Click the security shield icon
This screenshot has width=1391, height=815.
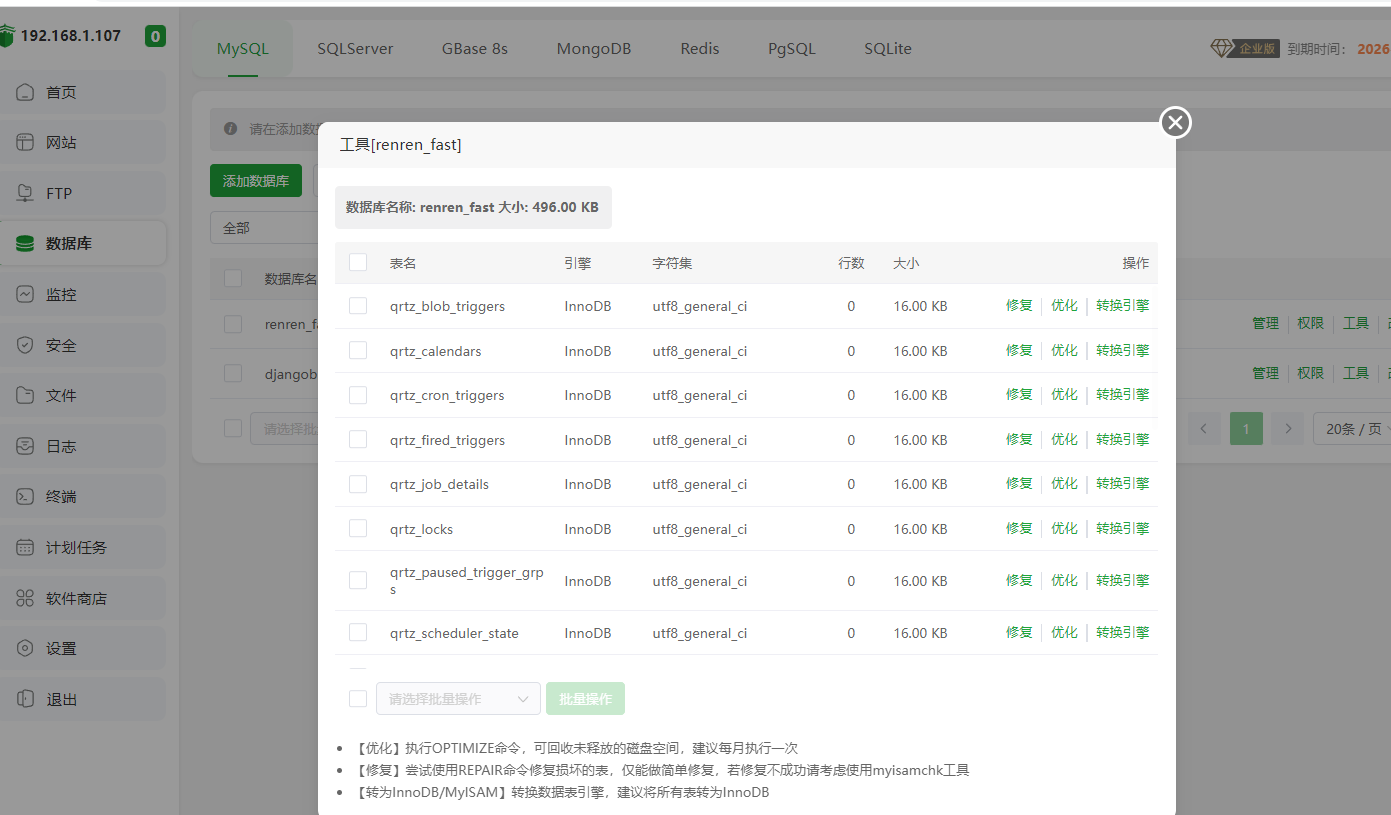(x=26, y=345)
